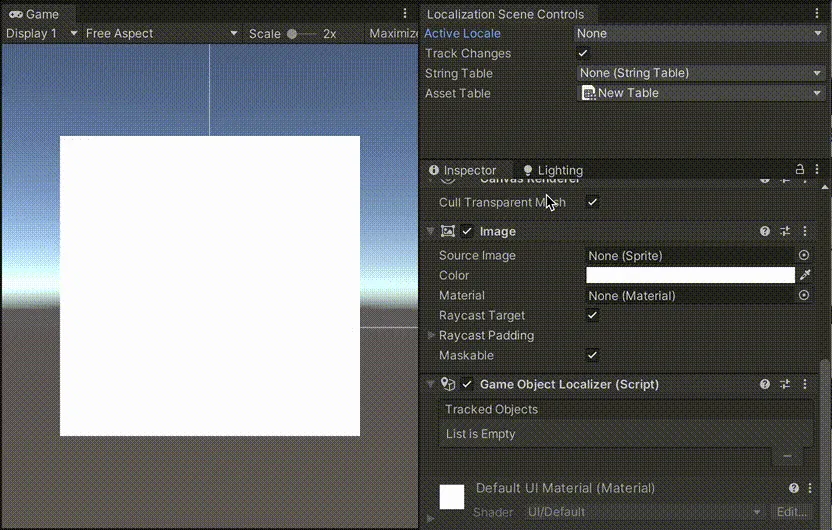
Task: Open presets for Game Object Localizer
Action: click(x=785, y=384)
